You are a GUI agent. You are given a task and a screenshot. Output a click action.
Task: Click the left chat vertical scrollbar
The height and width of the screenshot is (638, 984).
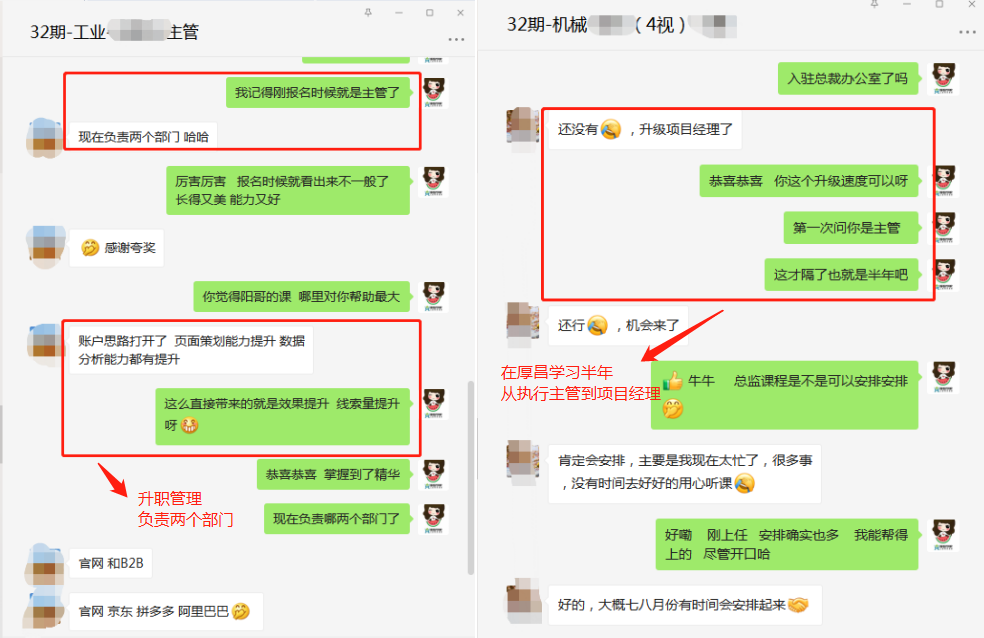click(471, 478)
